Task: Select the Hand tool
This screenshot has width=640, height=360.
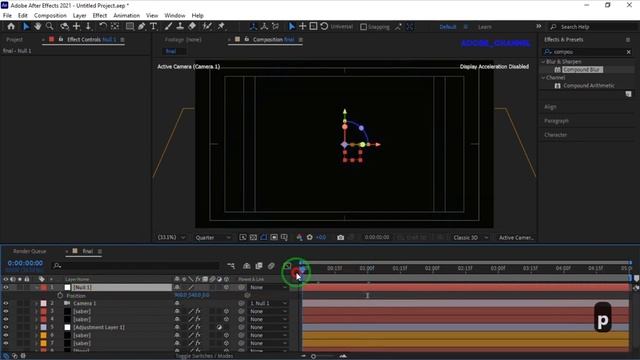Action: tap(38, 27)
